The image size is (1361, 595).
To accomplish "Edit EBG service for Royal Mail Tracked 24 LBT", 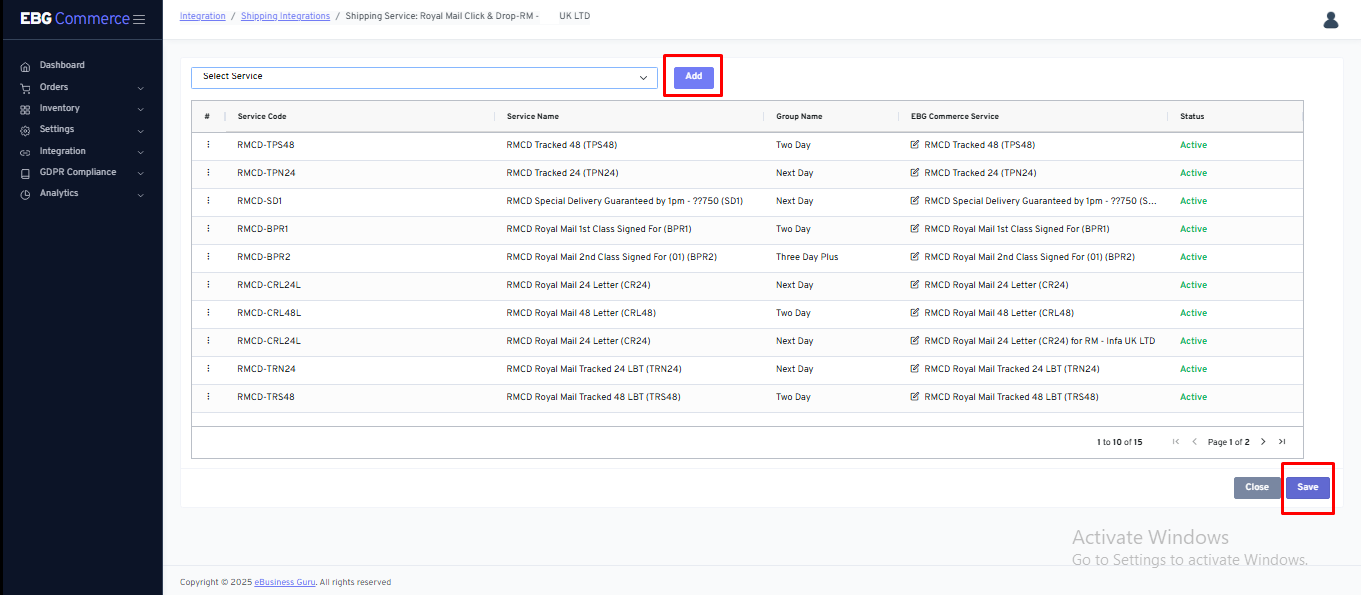I will pyautogui.click(x=915, y=369).
